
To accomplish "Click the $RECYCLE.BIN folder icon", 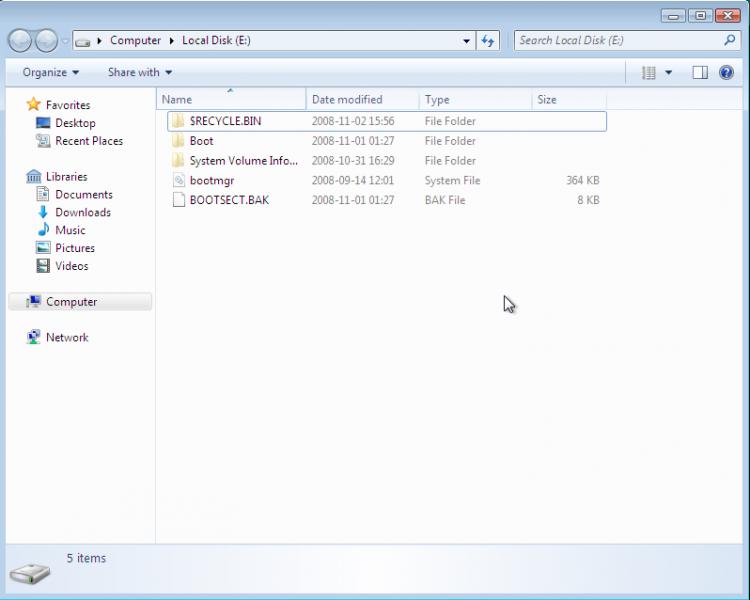I will click(x=178, y=121).
